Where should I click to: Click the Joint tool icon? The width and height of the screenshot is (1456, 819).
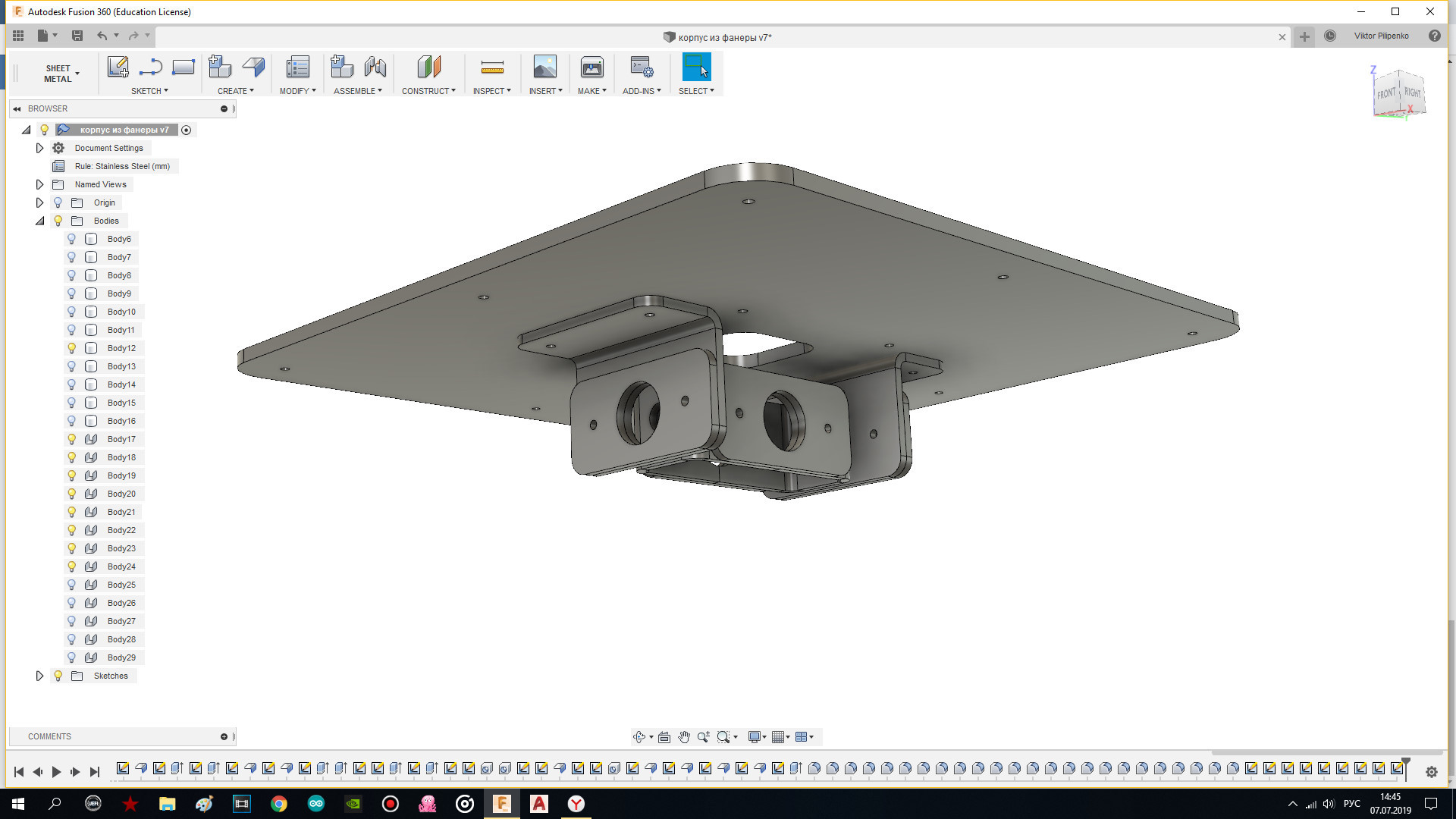click(375, 67)
